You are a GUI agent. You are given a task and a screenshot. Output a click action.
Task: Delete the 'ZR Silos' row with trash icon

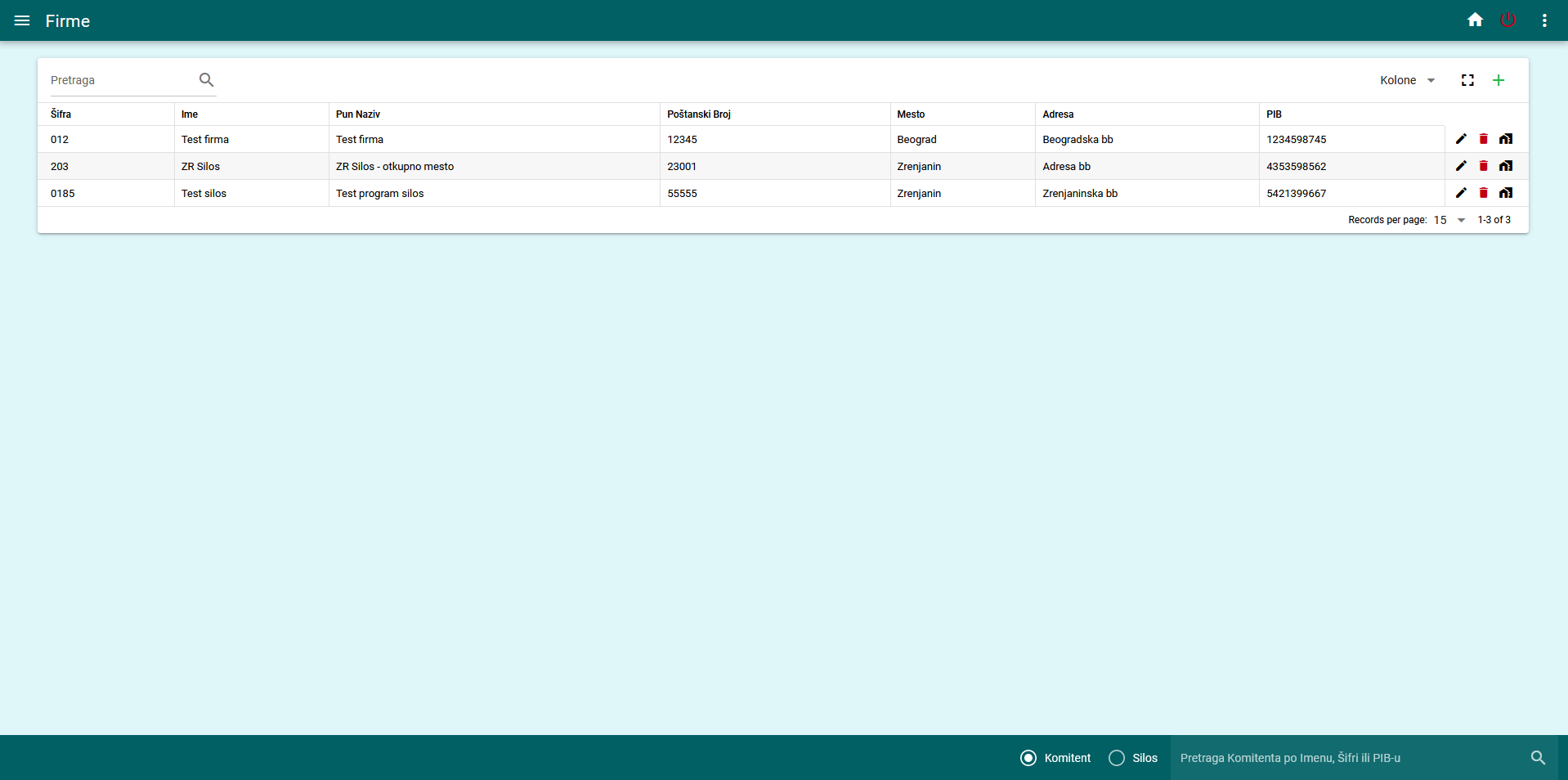1484,166
